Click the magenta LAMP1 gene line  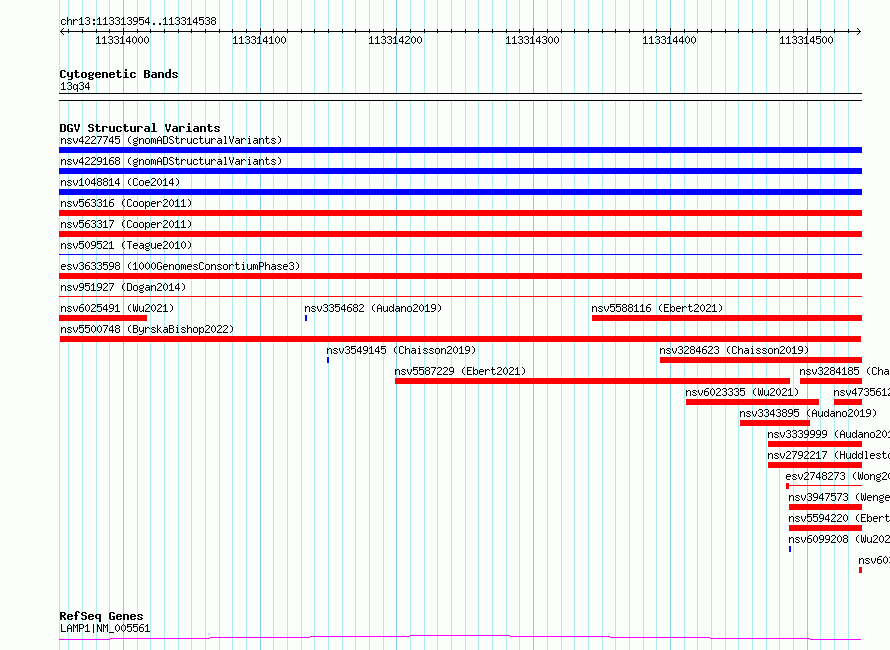click(460, 637)
